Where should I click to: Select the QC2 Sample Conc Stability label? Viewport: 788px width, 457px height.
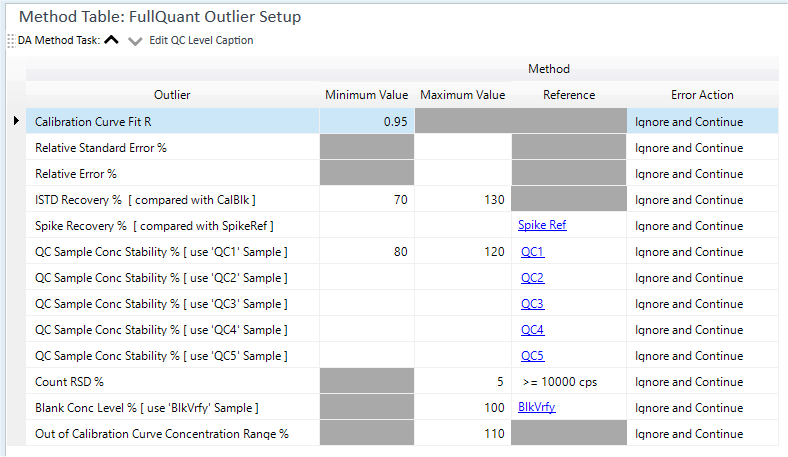[161, 278]
